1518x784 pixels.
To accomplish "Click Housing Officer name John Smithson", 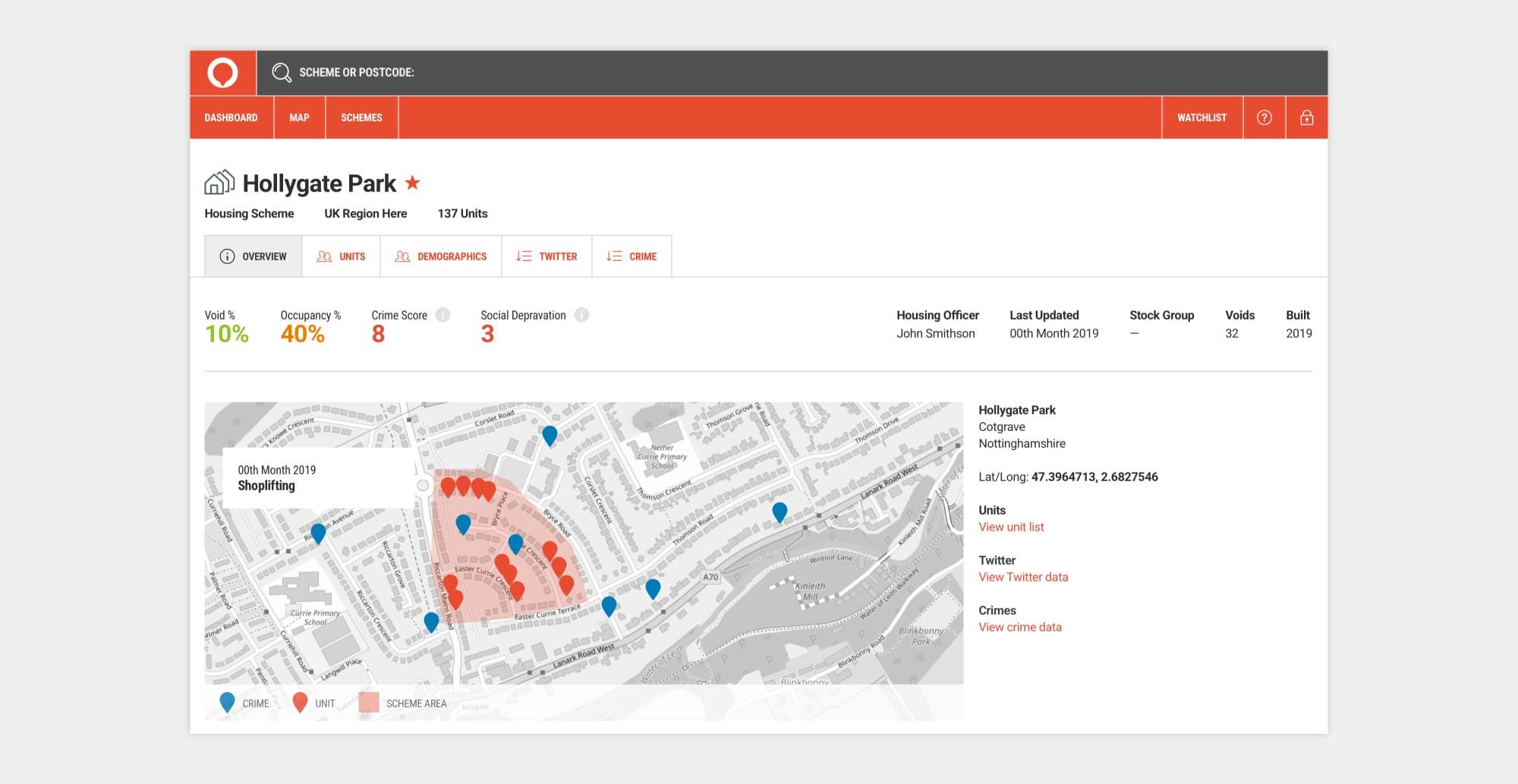I will pos(936,333).
